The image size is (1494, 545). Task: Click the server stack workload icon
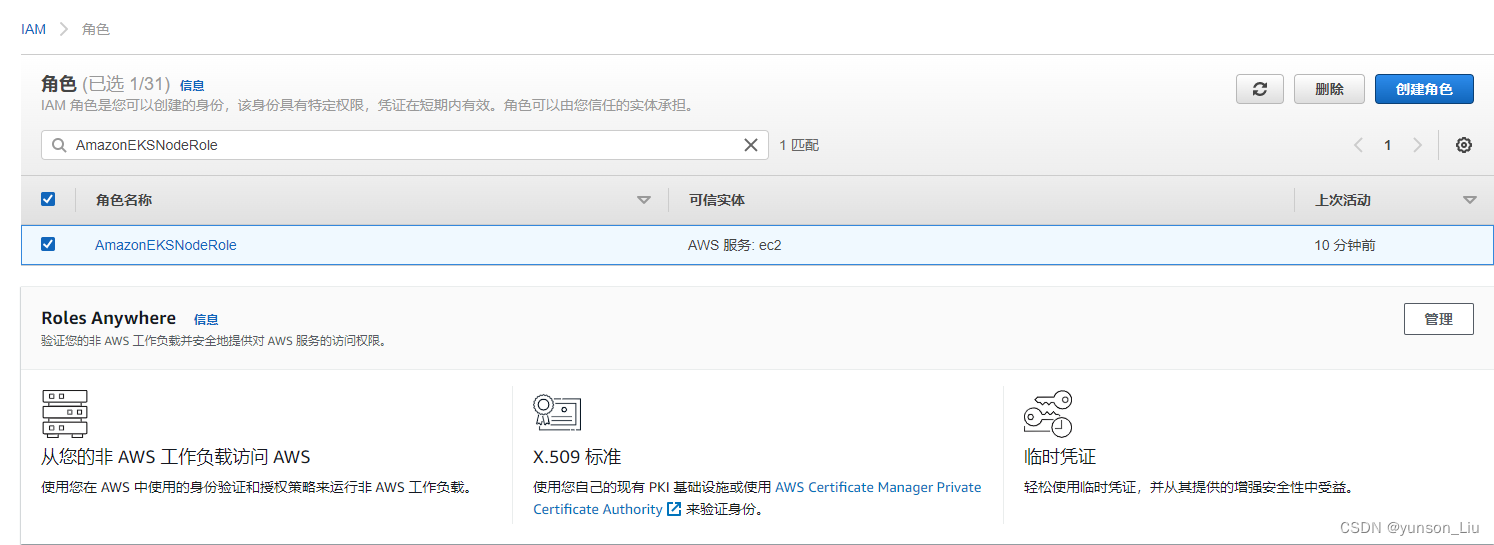click(x=65, y=413)
